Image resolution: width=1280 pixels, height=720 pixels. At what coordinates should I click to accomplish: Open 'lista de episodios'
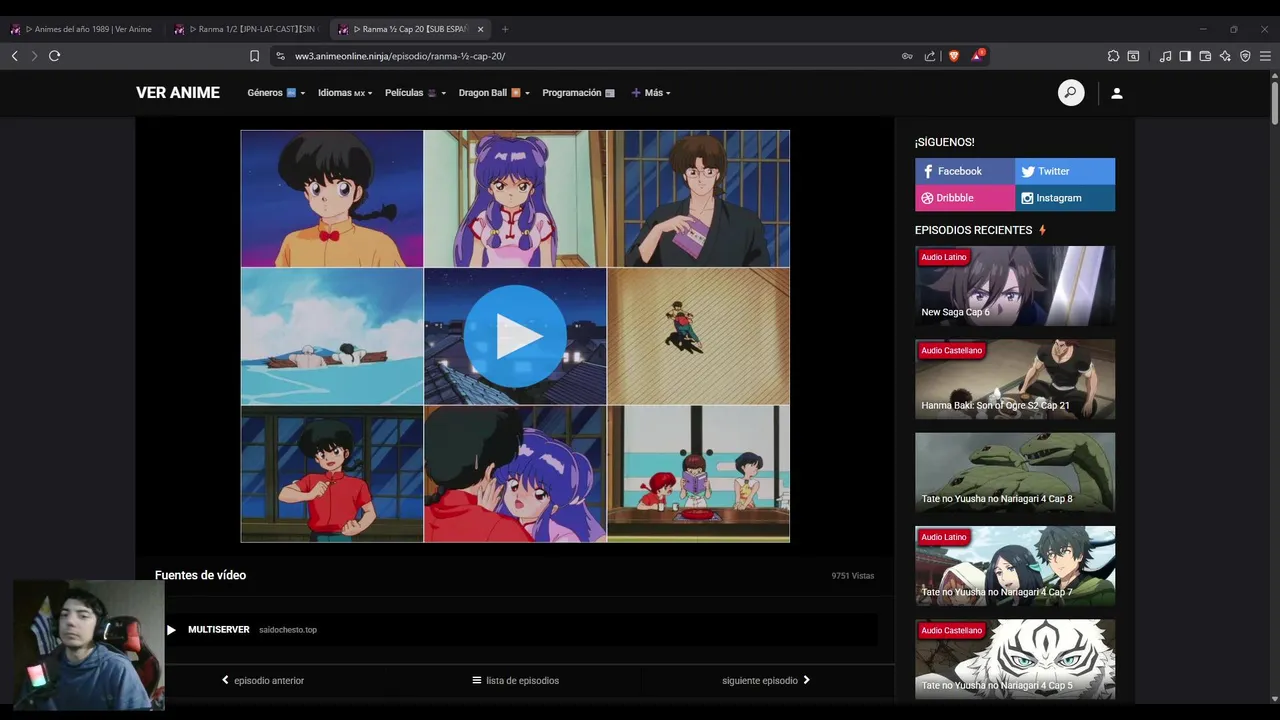[x=516, y=681]
